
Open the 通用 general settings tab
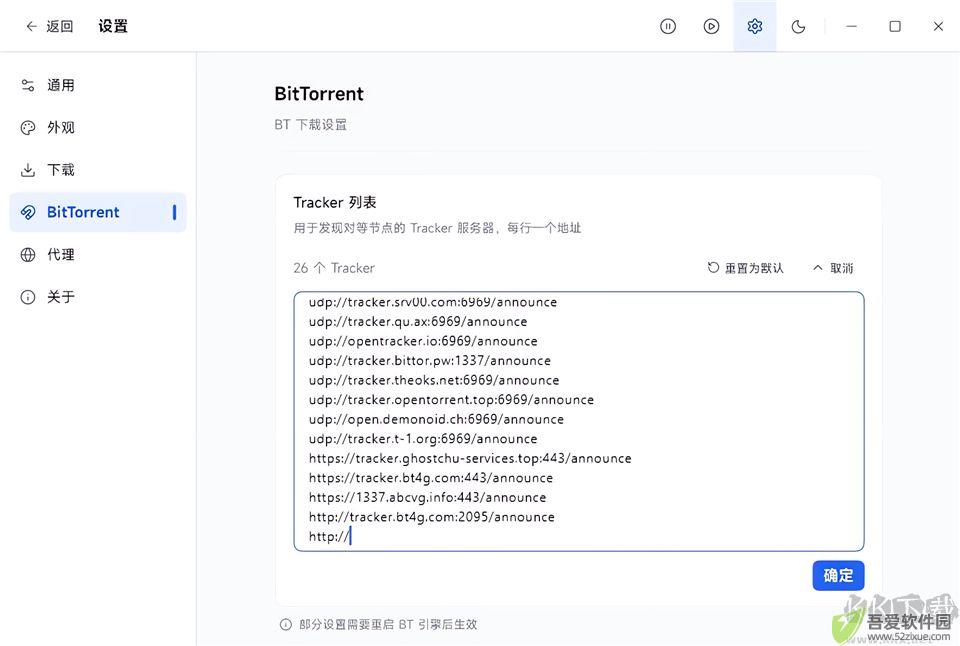(x=98, y=85)
